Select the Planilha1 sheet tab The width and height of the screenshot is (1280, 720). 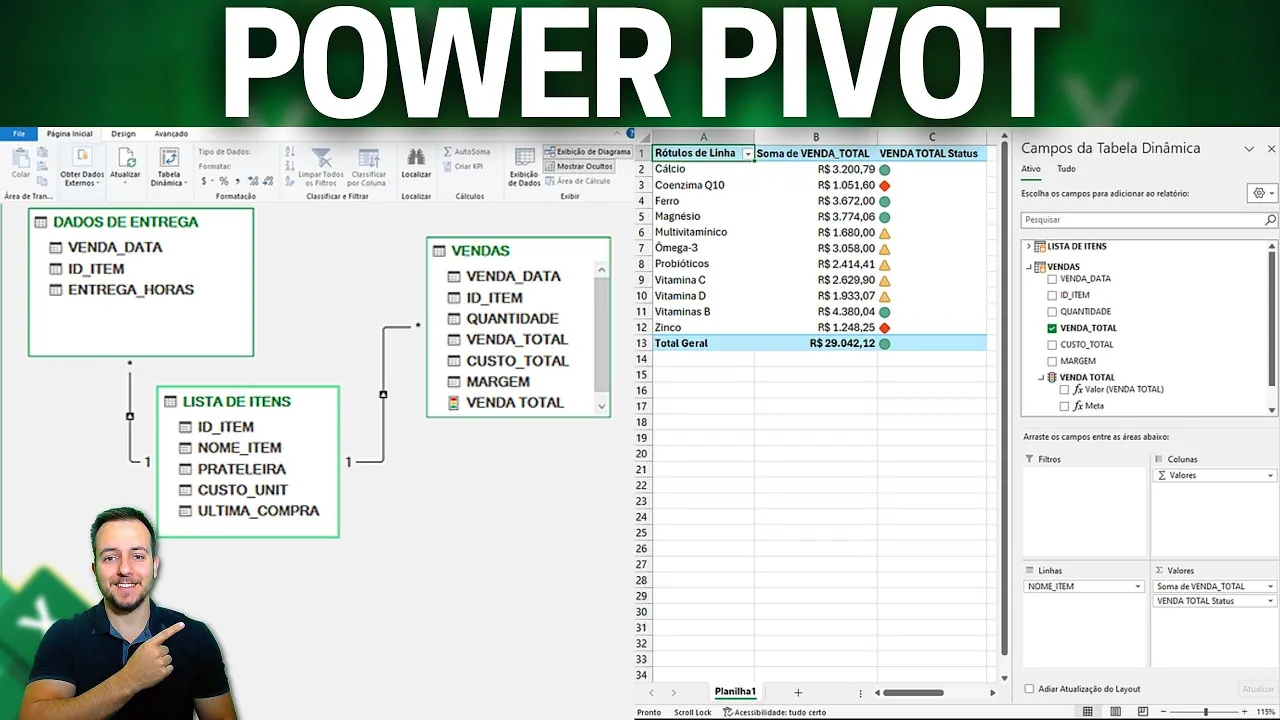(x=735, y=692)
